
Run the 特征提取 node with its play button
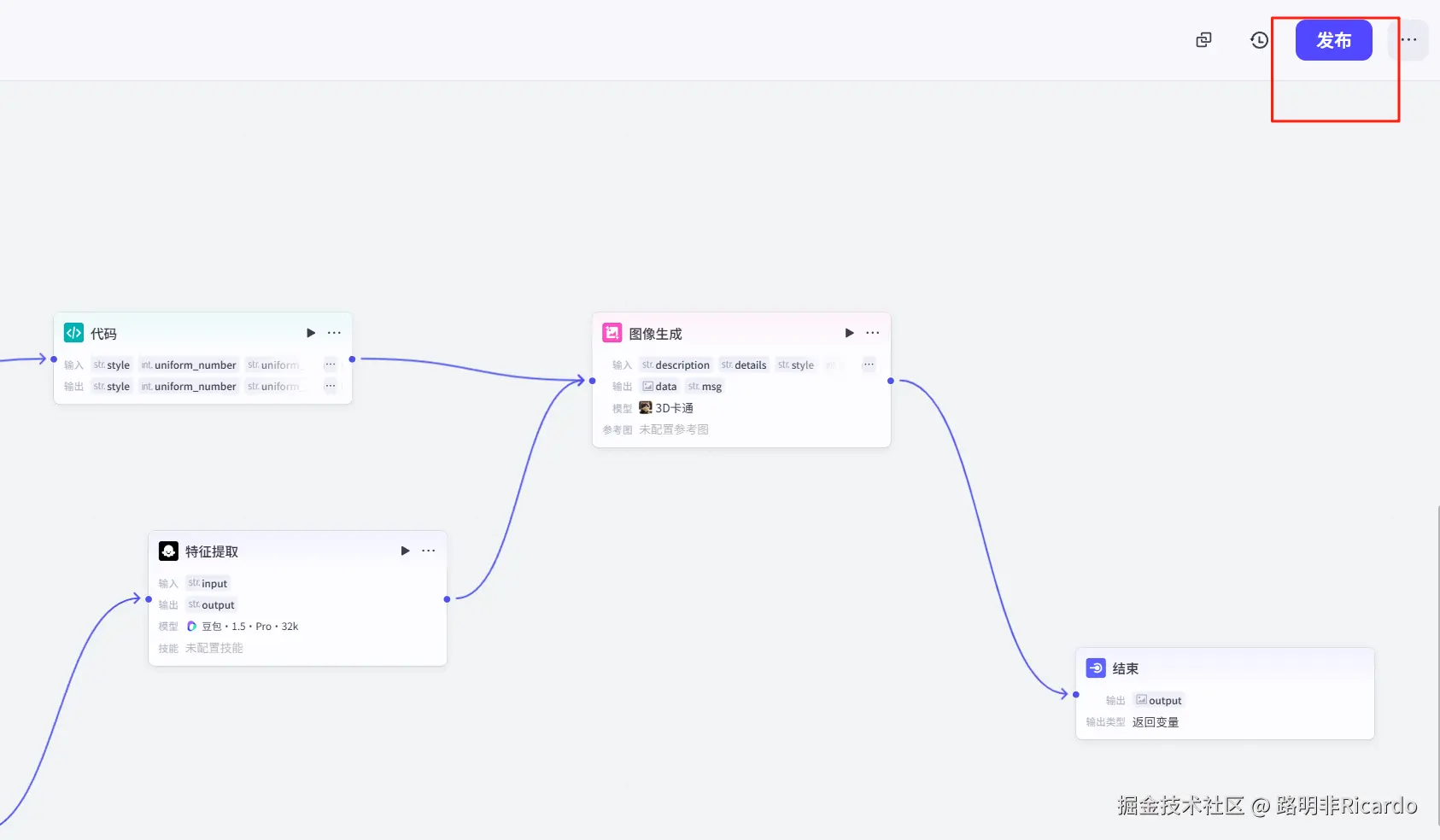point(405,551)
